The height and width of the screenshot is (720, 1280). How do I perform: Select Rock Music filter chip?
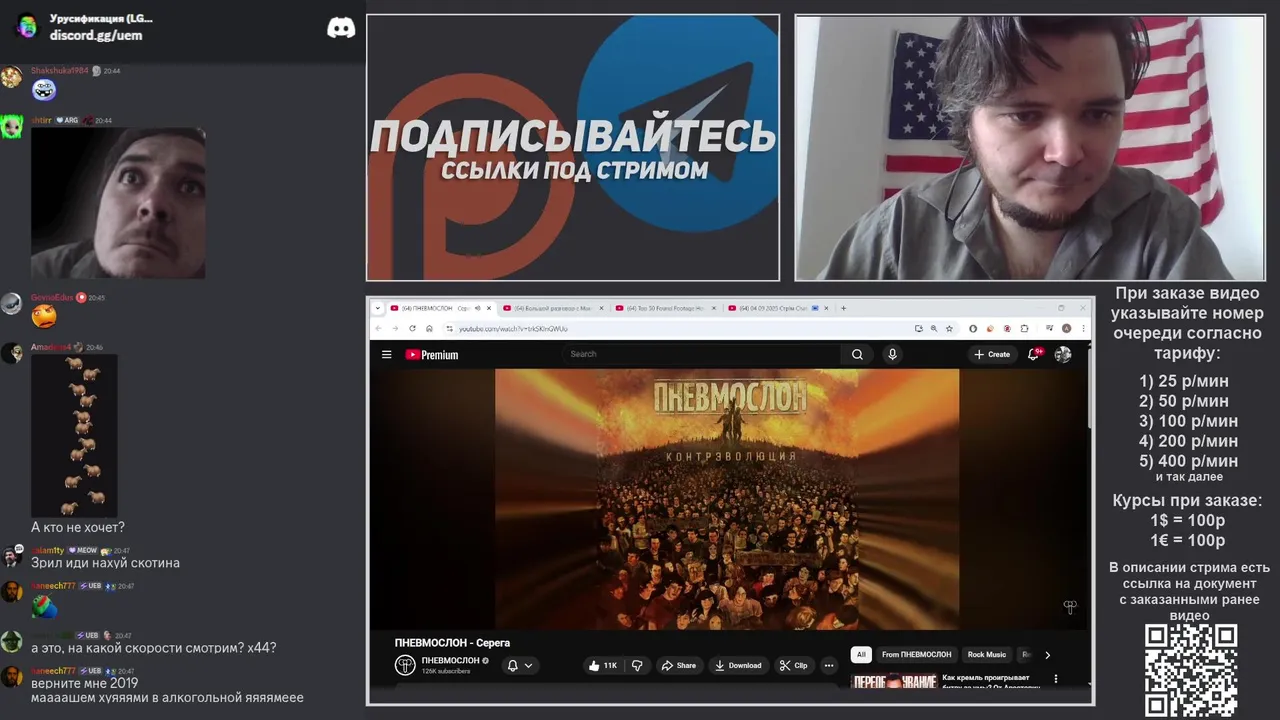coord(987,655)
